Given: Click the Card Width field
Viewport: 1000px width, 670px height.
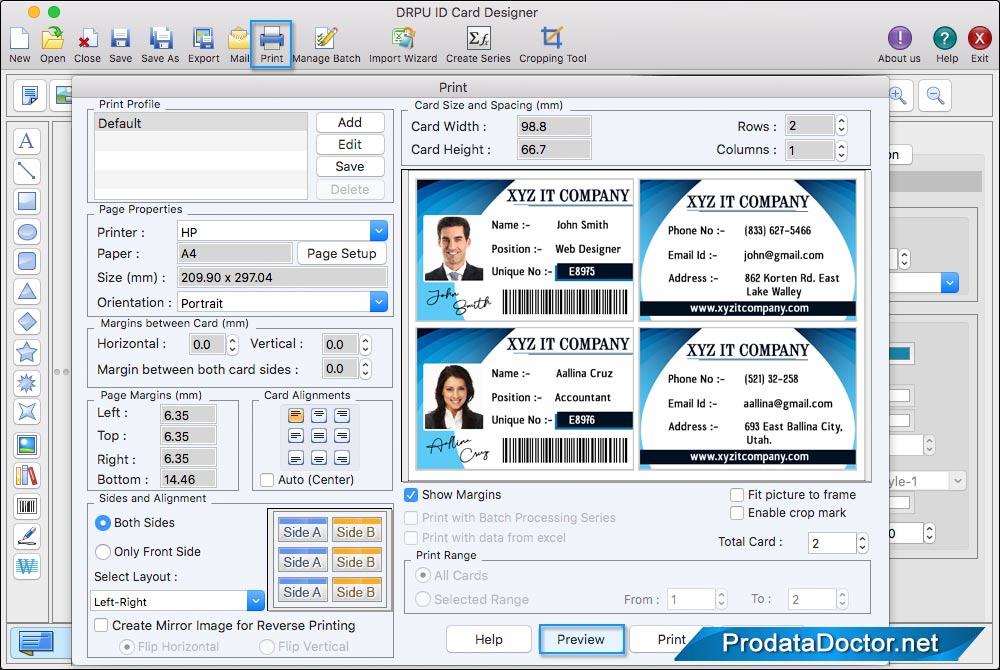Looking at the screenshot, I should coord(554,126).
